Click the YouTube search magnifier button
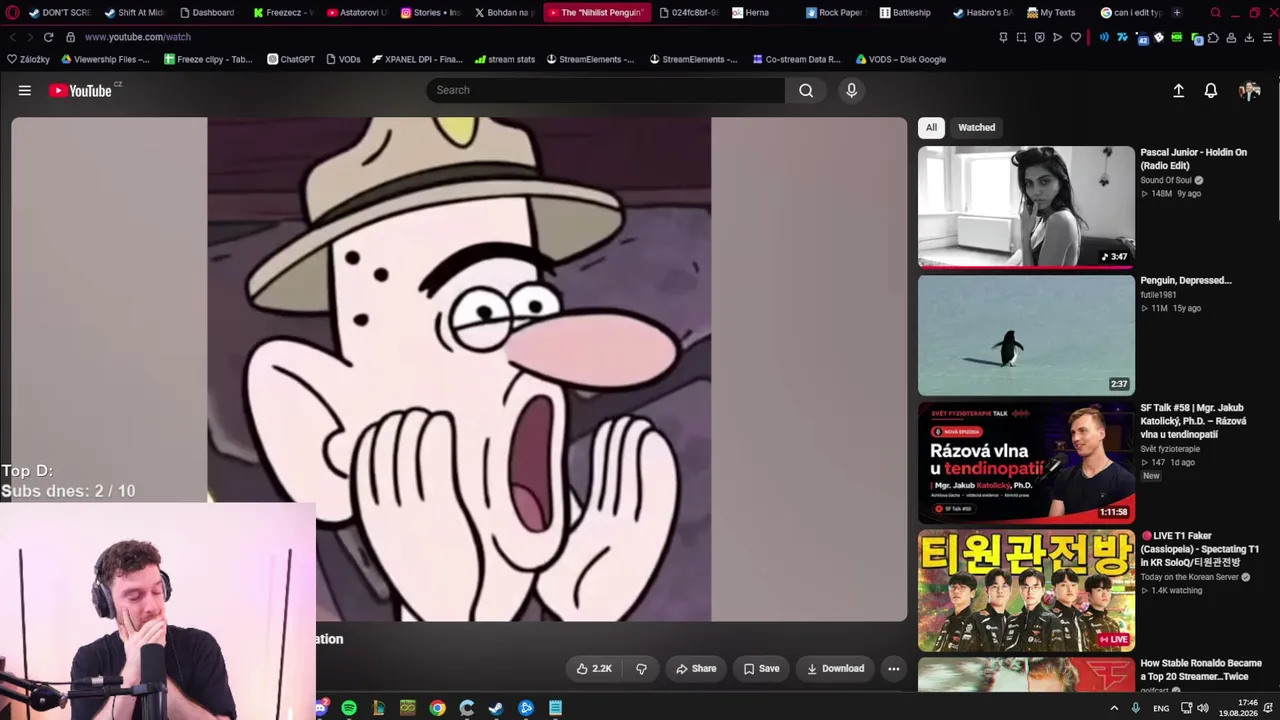1280x720 pixels. click(x=806, y=90)
